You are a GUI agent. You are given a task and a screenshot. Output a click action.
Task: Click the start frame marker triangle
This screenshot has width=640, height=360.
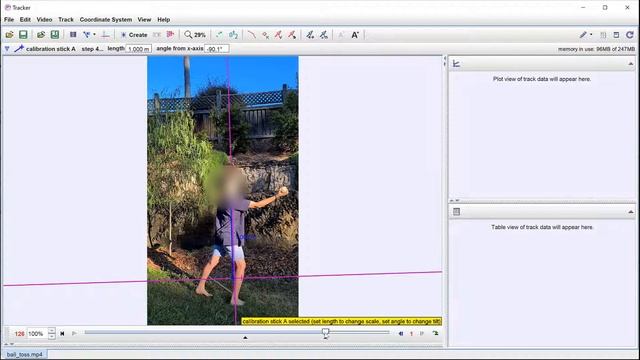[245, 338]
